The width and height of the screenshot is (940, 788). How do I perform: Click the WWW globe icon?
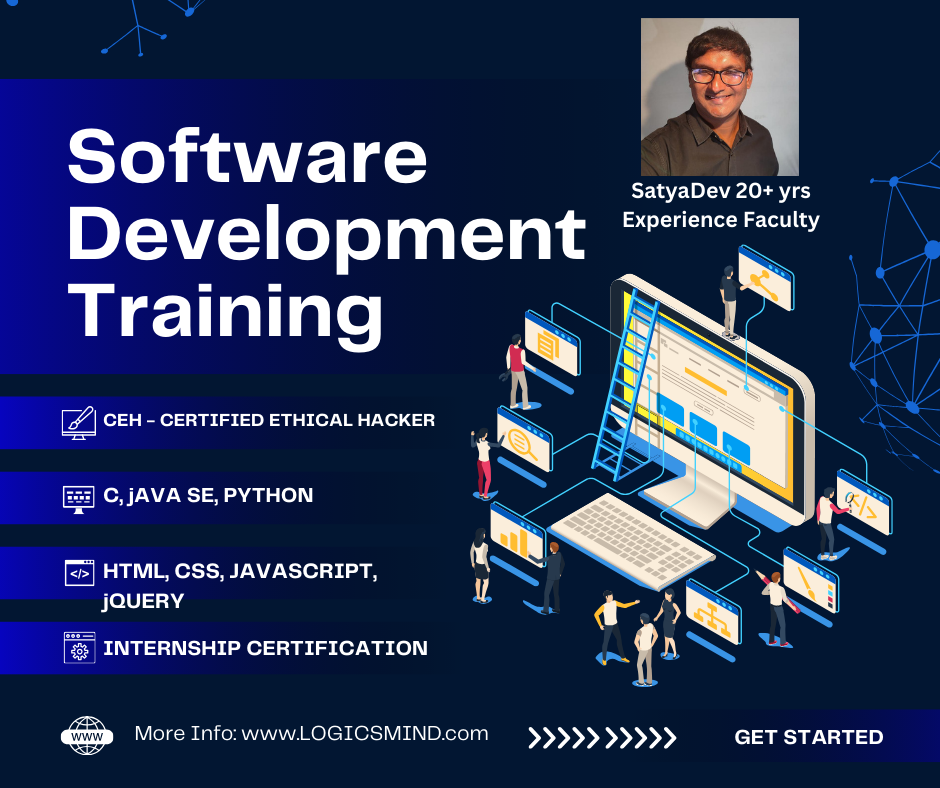click(x=88, y=735)
